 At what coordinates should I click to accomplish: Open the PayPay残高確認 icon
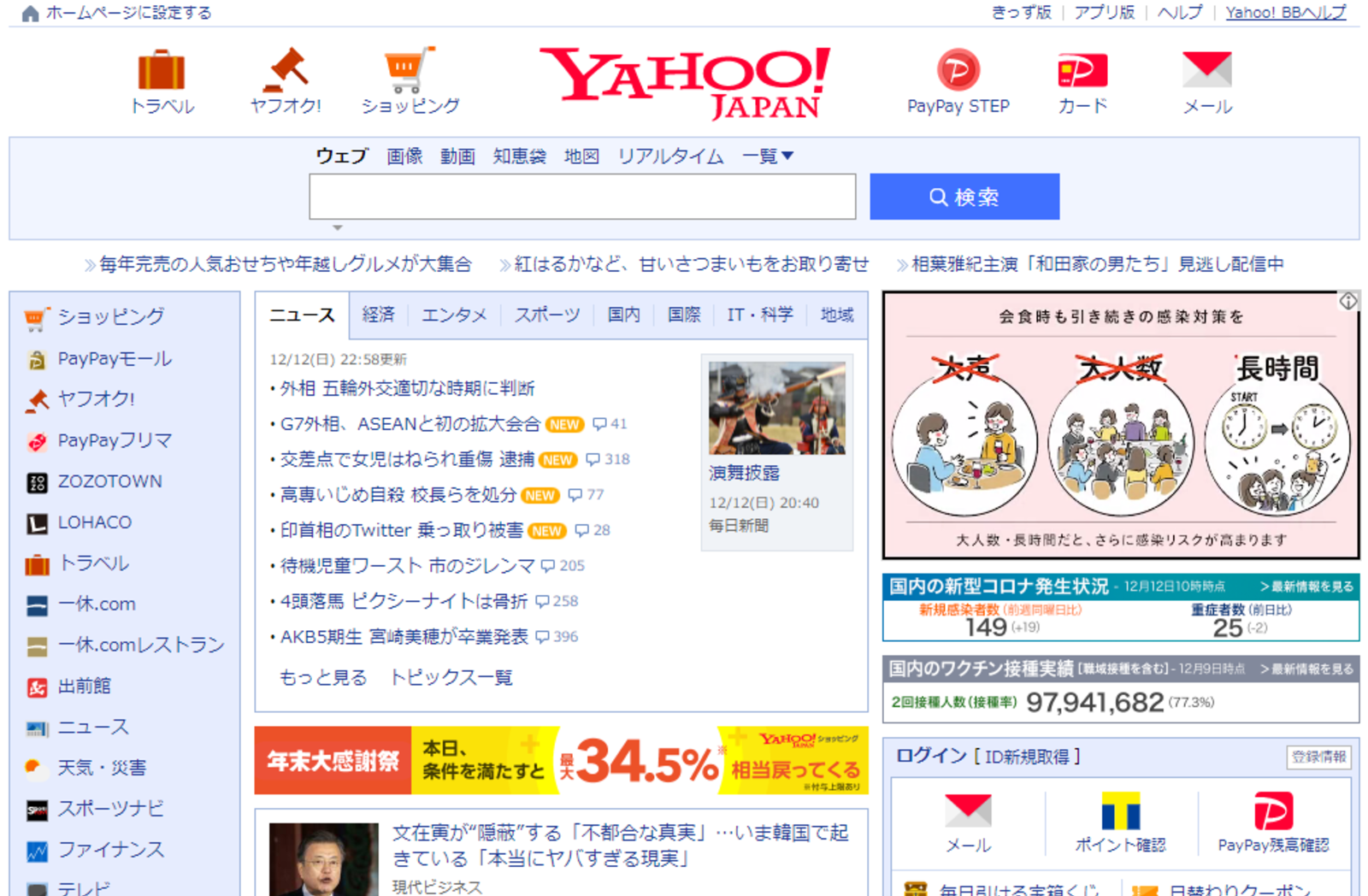1273,811
